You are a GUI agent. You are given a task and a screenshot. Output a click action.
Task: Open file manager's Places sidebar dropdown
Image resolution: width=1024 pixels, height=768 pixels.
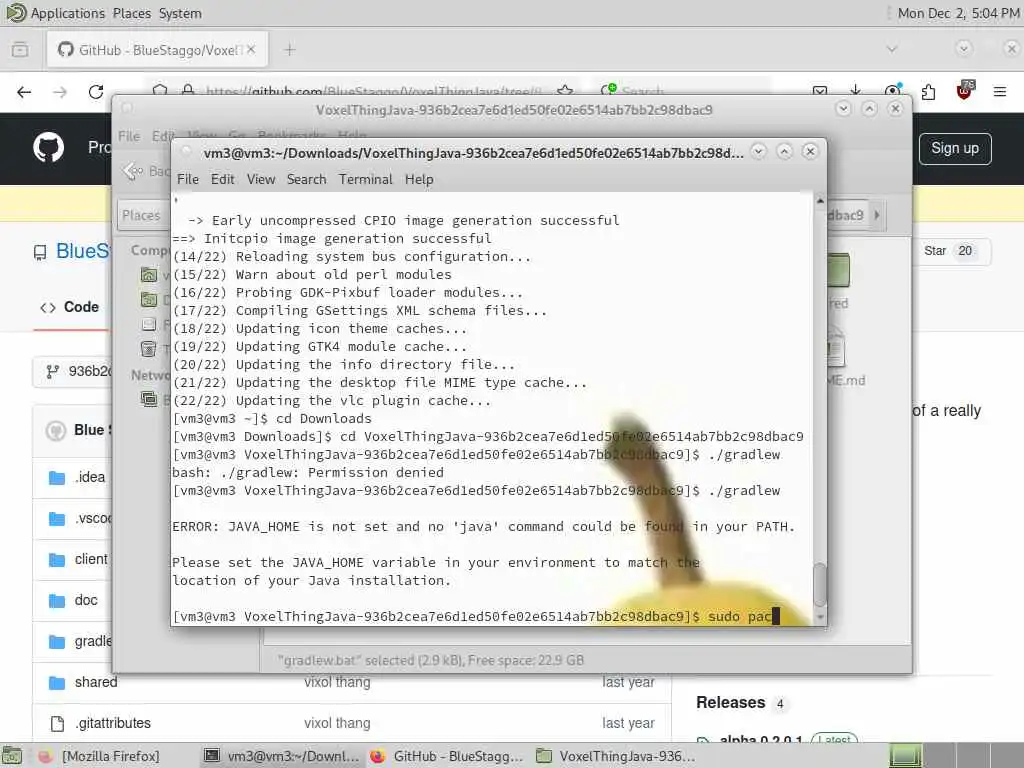coord(142,216)
